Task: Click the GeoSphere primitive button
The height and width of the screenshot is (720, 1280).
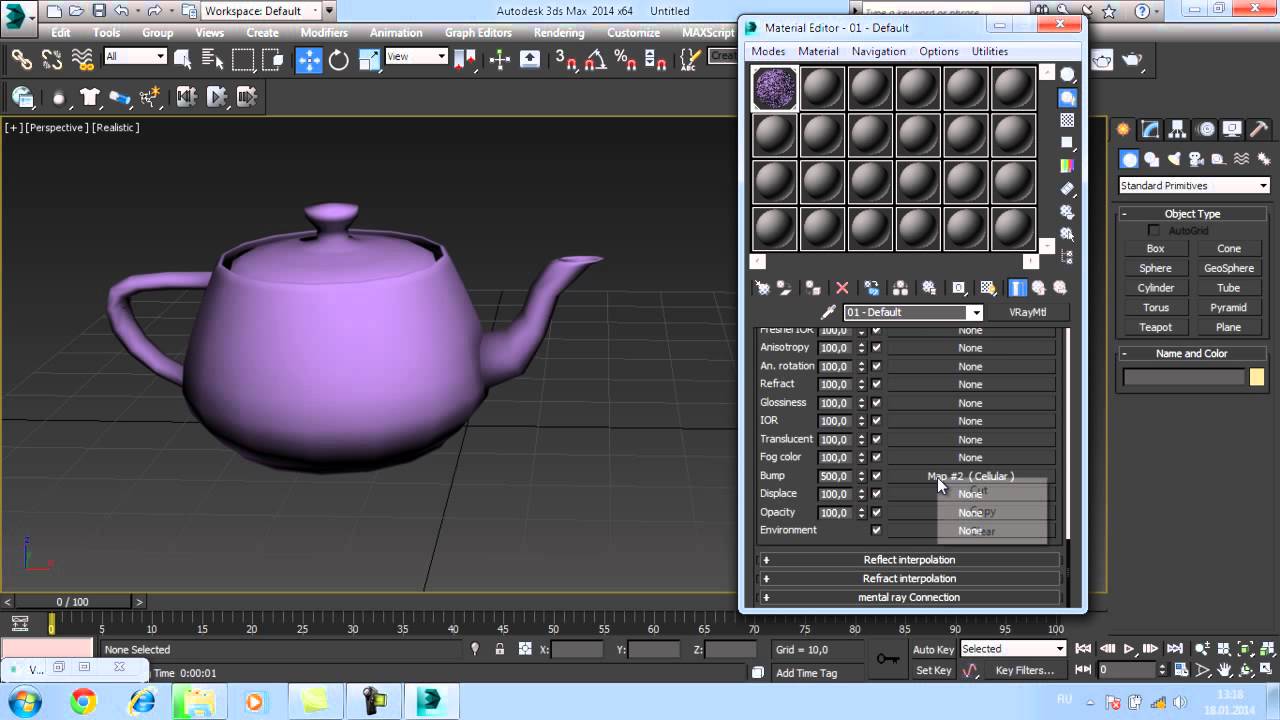Action: [x=1229, y=268]
